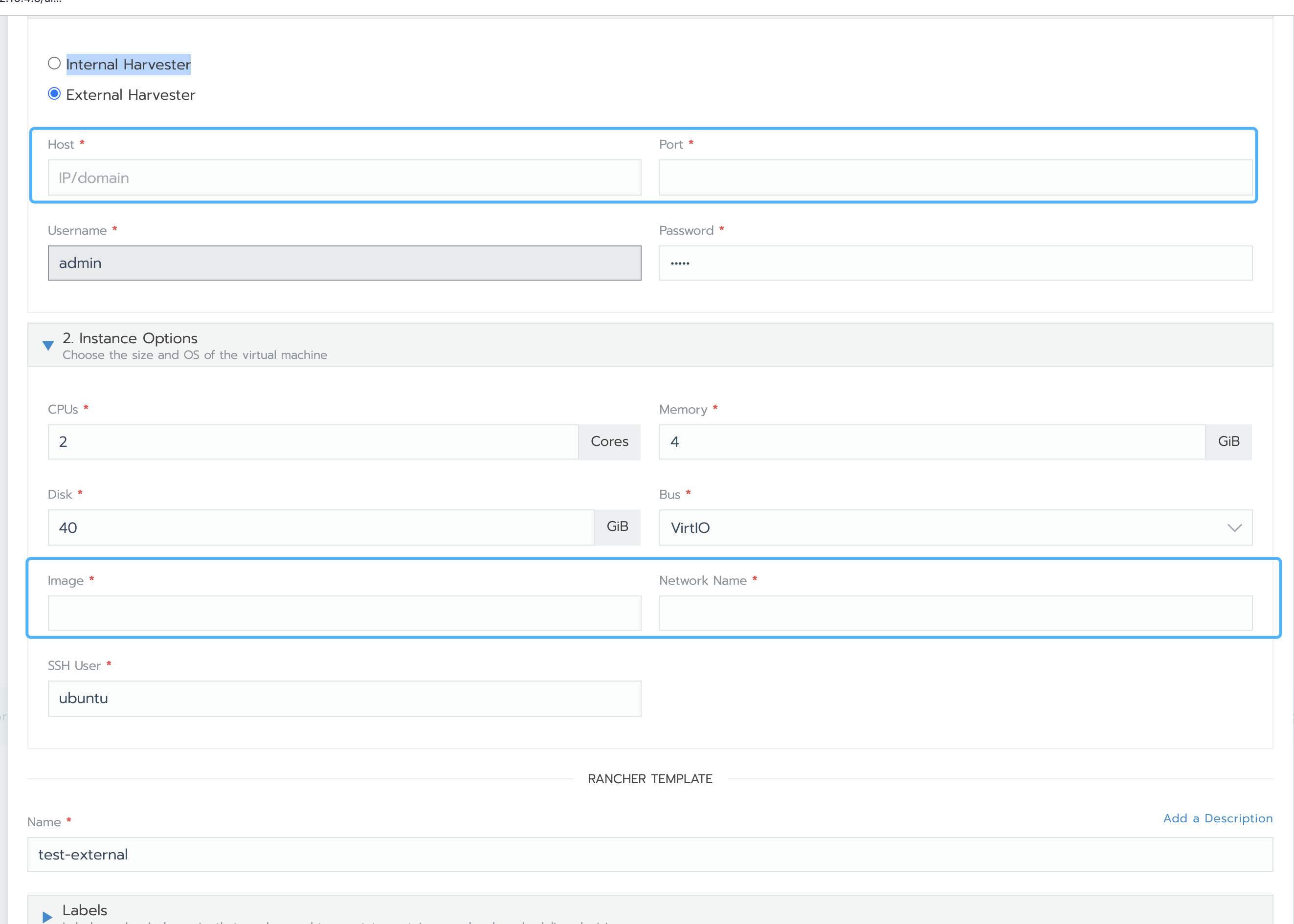Edit the Memory value of 4

pos(931,441)
